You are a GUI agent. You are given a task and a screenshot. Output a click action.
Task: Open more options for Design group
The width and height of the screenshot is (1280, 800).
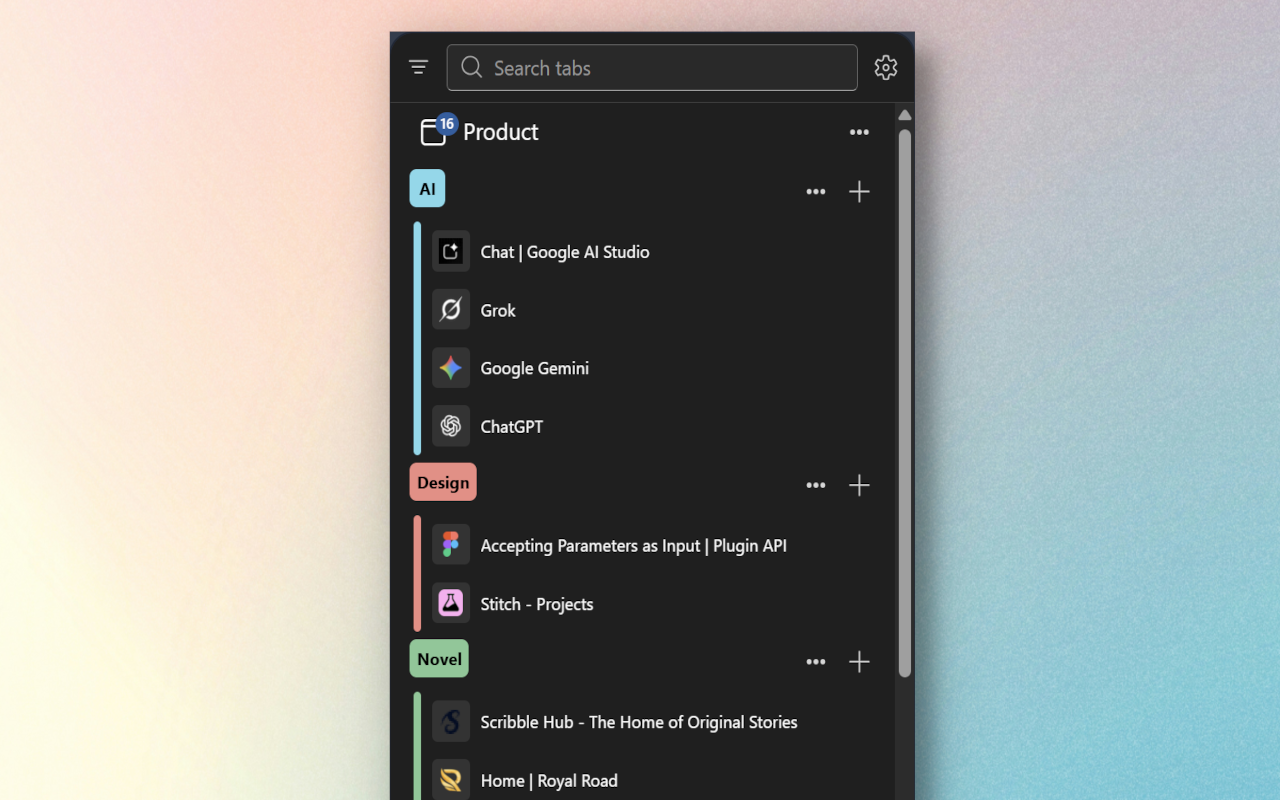(x=816, y=486)
